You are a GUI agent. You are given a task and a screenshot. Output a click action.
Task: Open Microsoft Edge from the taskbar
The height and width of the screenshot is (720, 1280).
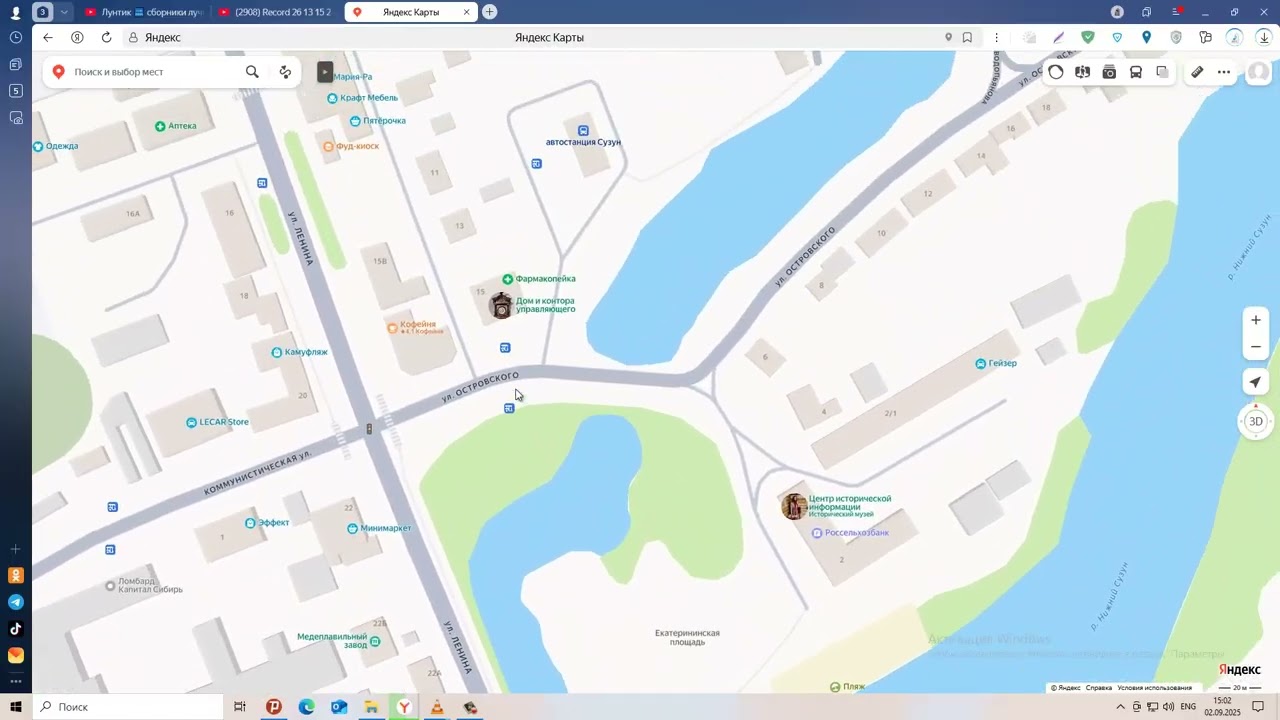[307, 707]
